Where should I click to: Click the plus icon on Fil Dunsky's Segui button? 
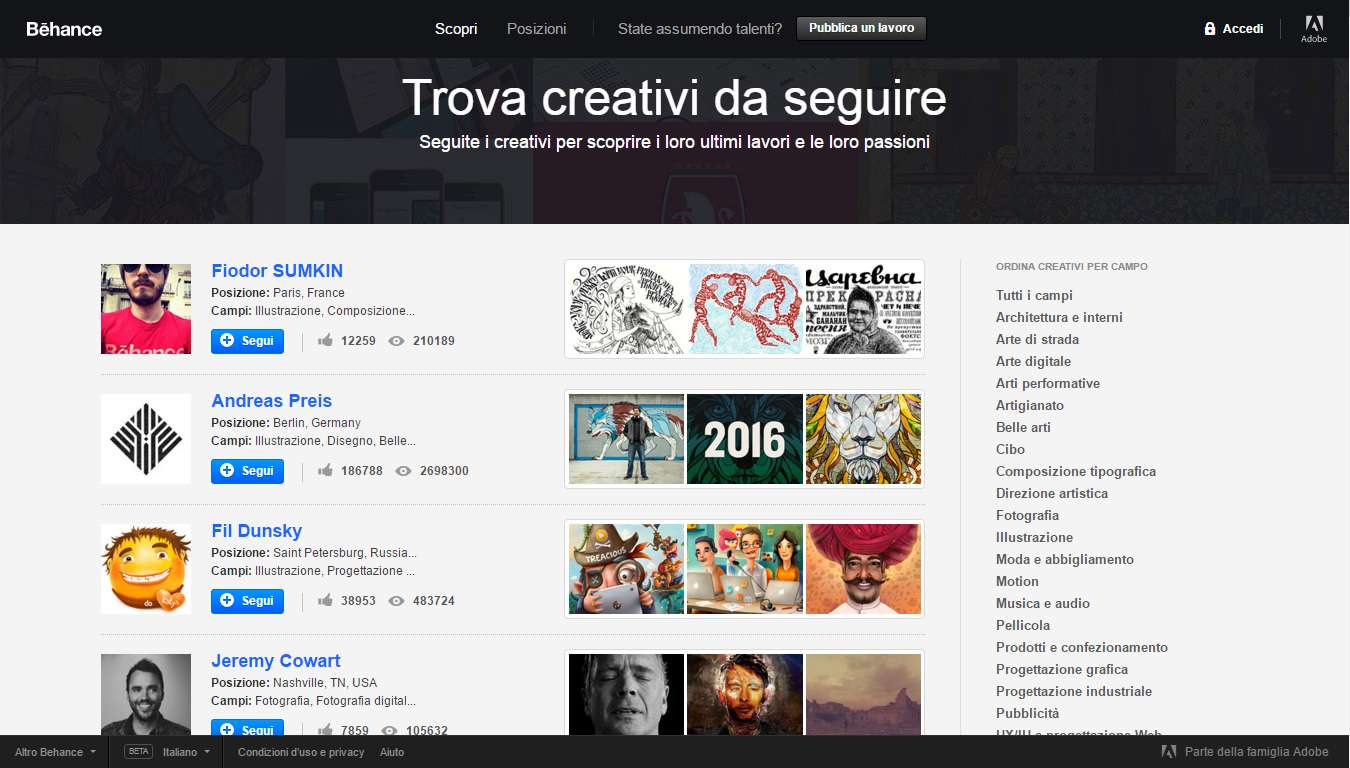[x=228, y=601]
